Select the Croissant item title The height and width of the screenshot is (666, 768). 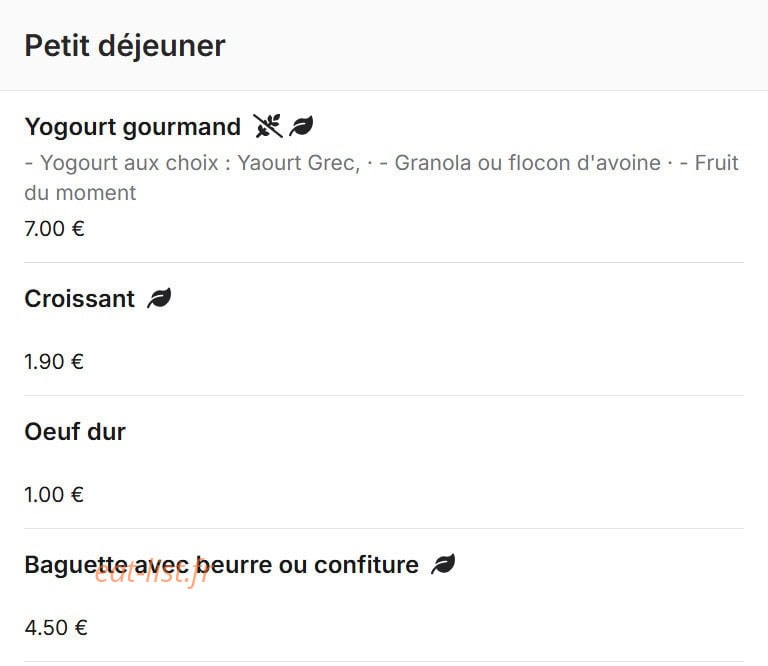pyautogui.click(x=79, y=299)
